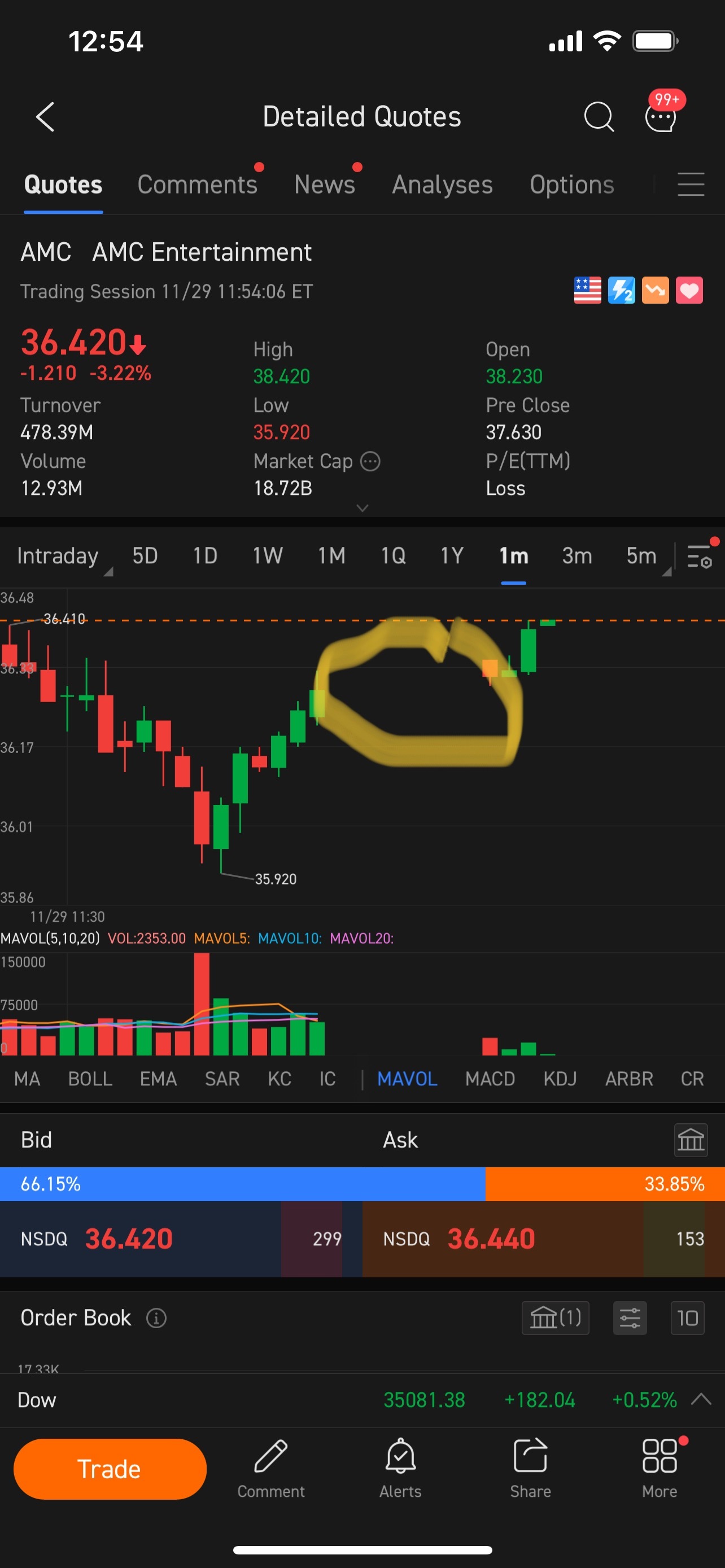This screenshot has width=725, height=1568.
Task: Open order book filter sliders icon
Action: coord(630,1318)
